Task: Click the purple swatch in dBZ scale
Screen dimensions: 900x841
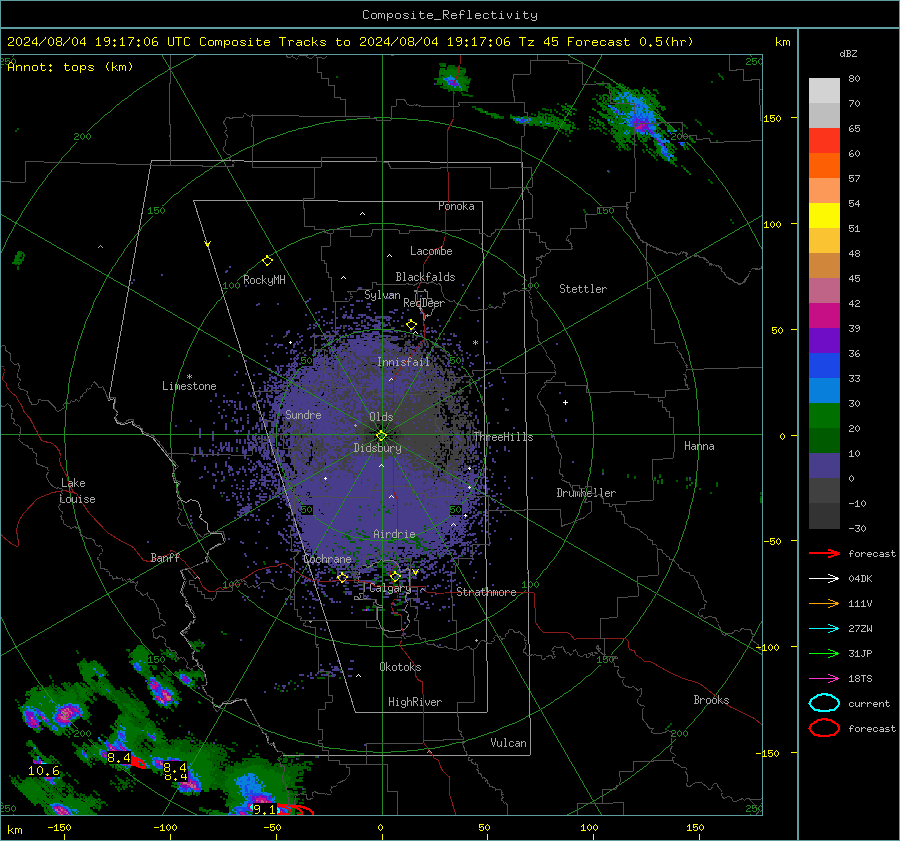Action: point(824,340)
